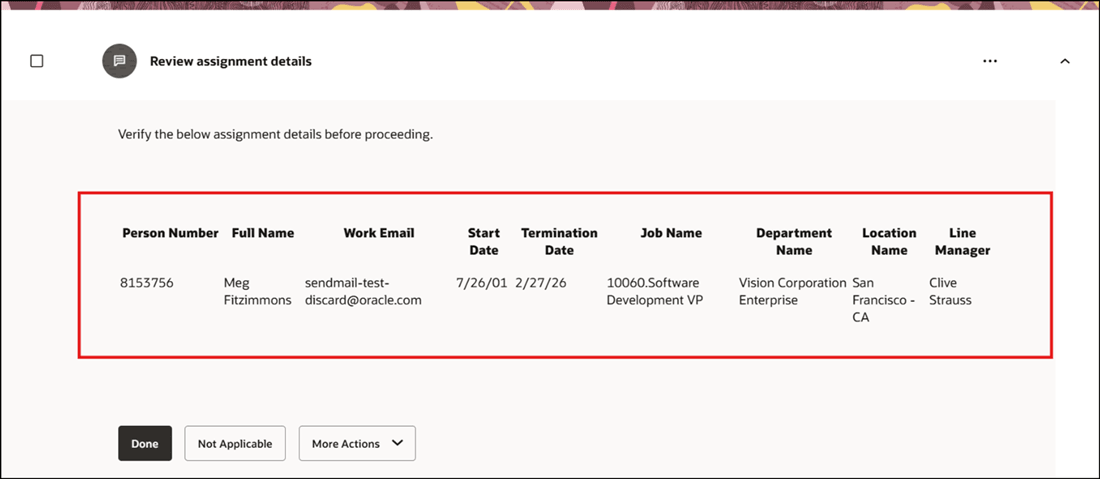Open the three-dot task options menu
This screenshot has height=479, width=1100.
[990, 61]
